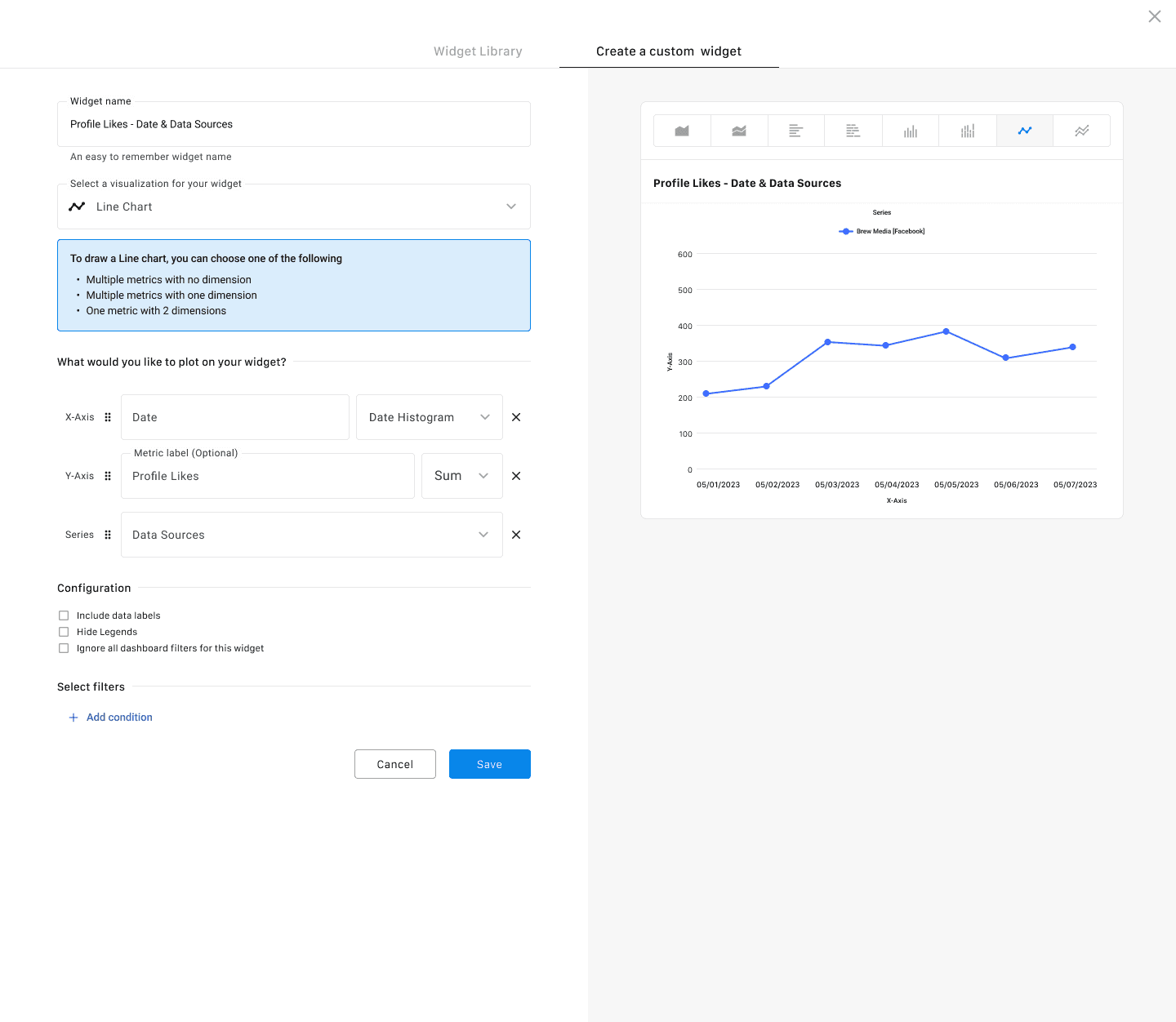
Task: Check the Hide Legends option
Action: [x=64, y=632]
